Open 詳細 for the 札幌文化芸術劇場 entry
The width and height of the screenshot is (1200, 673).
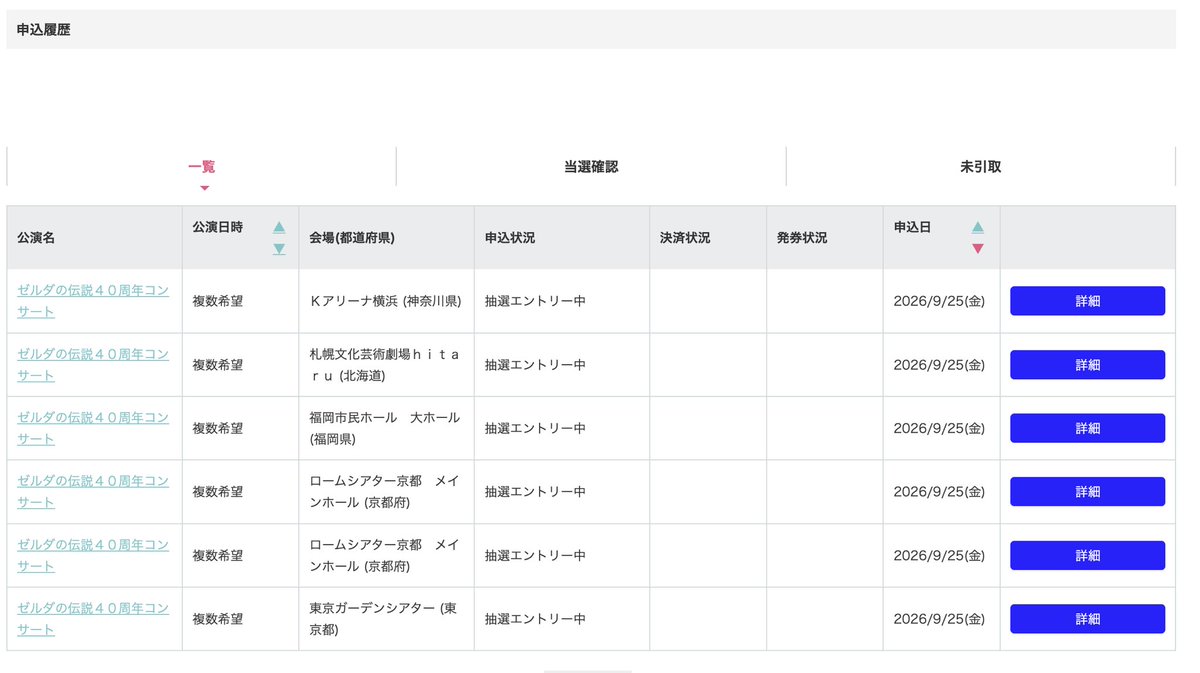[x=1087, y=365]
